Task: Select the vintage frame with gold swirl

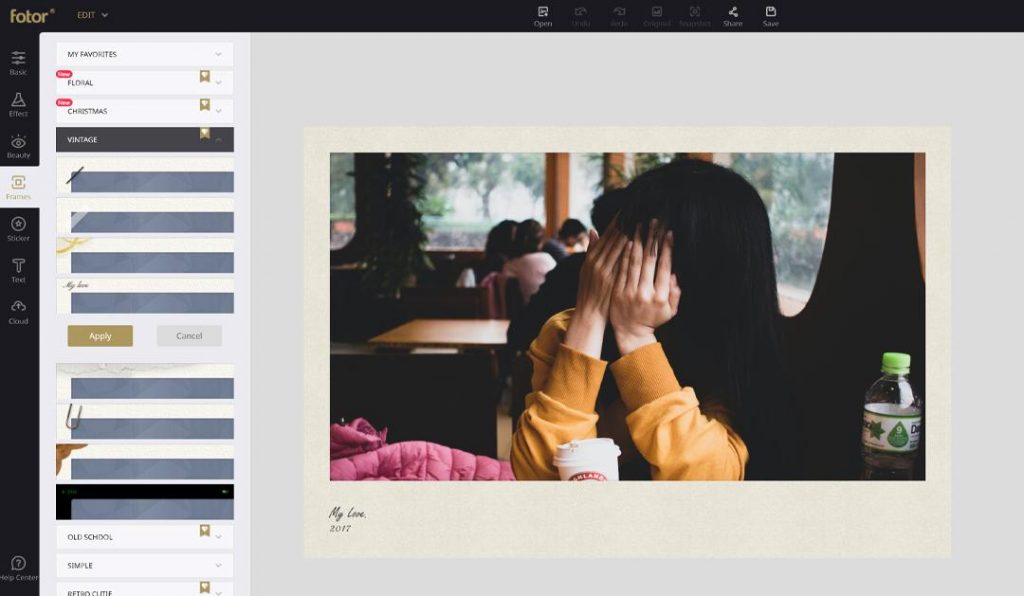Action: [x=145, y=256]
